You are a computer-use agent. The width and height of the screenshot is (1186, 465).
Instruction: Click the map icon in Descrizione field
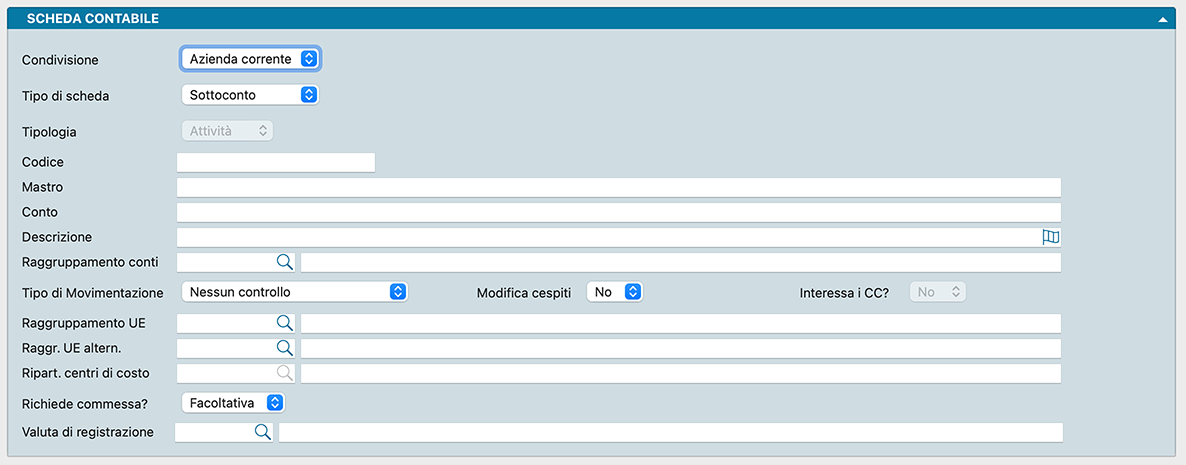[x=1050, y=237]
